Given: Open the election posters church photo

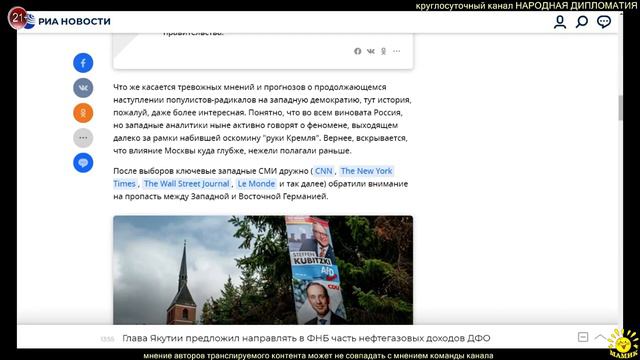Looking at the screenshot, I should click(x=263, y=270).
